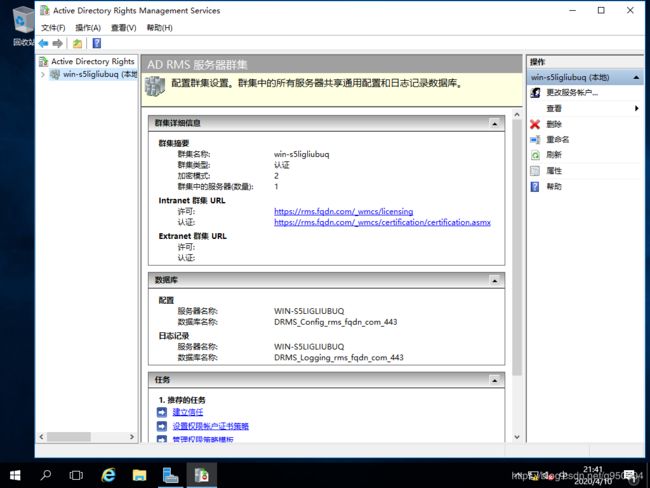Open the 操作(A) menu
This screenshot has height=488, width=650.
[88, 28]
